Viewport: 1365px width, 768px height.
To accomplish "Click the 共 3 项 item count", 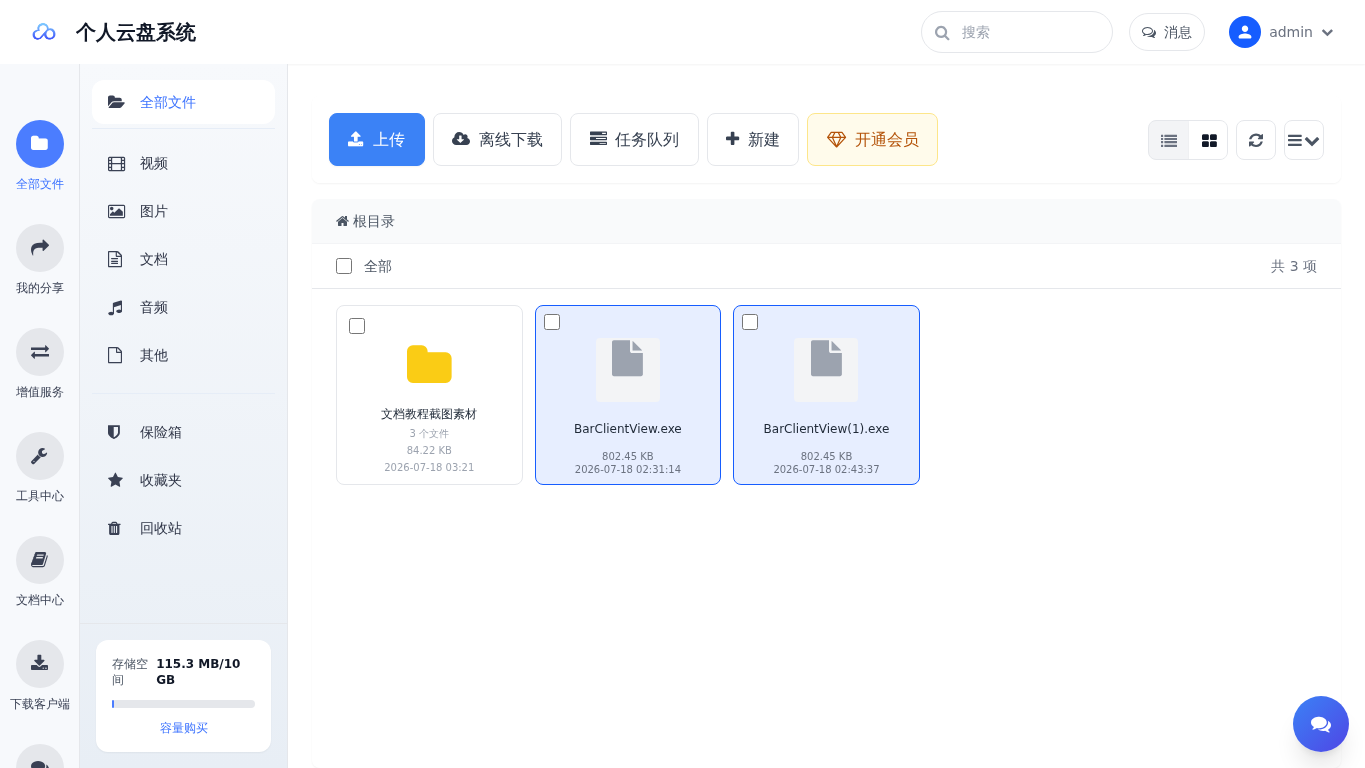I will point(1294,266).
